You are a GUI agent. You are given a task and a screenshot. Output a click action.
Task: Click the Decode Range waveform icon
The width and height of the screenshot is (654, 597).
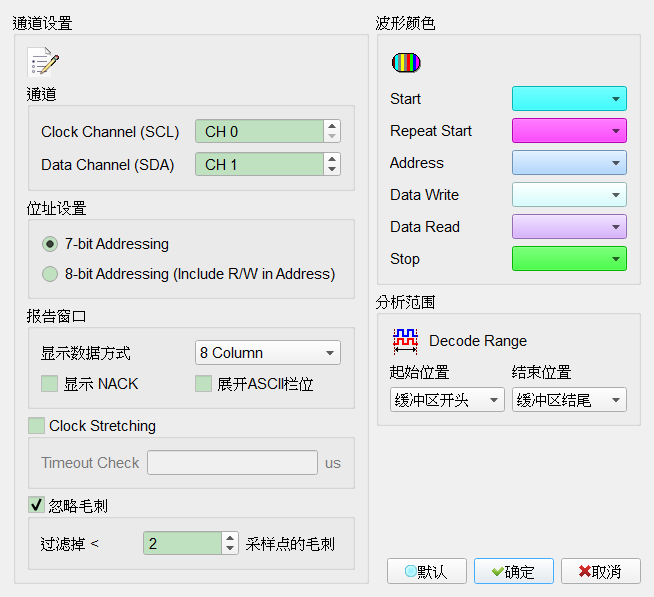tap(405, 341)
